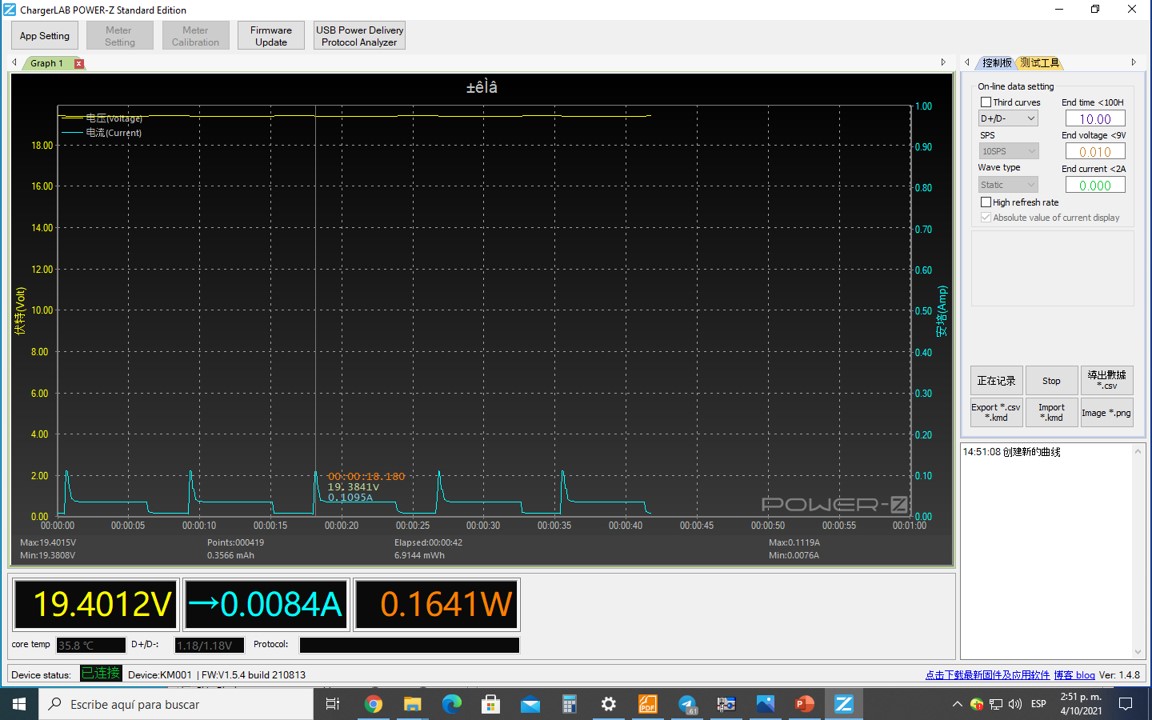This screenshot has width=1152, height=720.
Task: Click the log panel scroll up arrow
Action: click(1138, 451)
